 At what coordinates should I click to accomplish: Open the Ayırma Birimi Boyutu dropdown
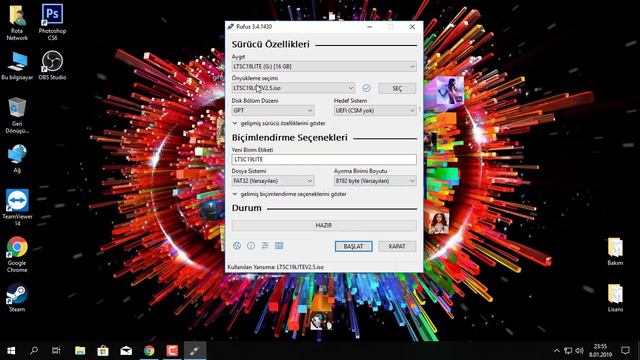tap(375, 181)
